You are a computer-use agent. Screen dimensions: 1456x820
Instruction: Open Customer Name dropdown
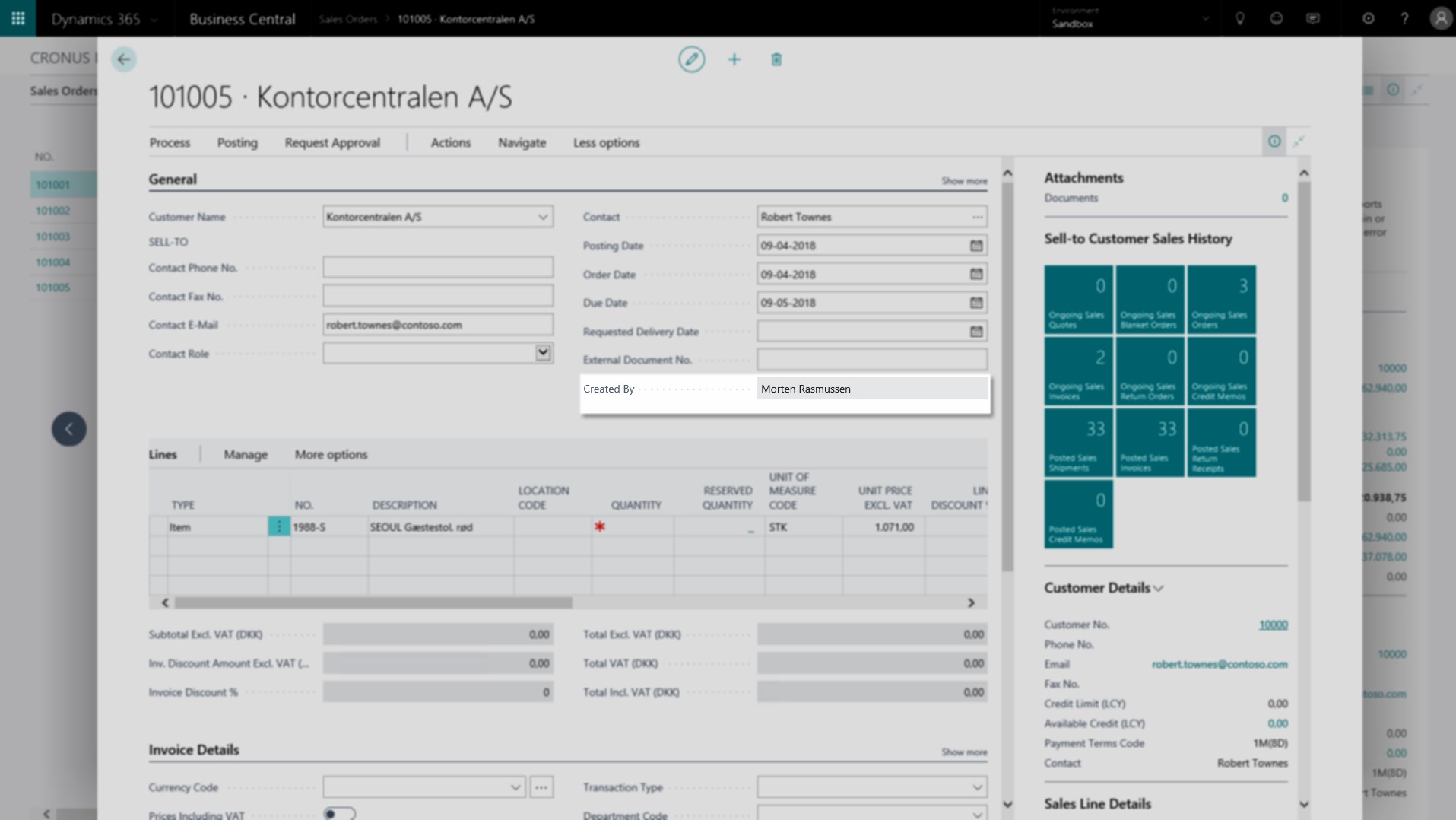tap(543, 217)
